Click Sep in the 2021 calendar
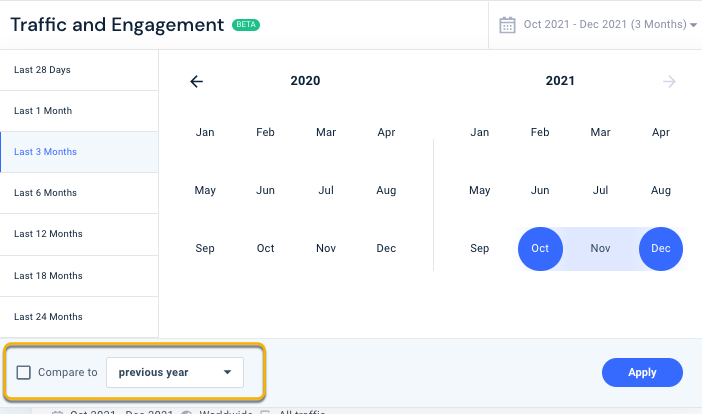This screenshot has height=414, width=702. (x=479, y=248)
